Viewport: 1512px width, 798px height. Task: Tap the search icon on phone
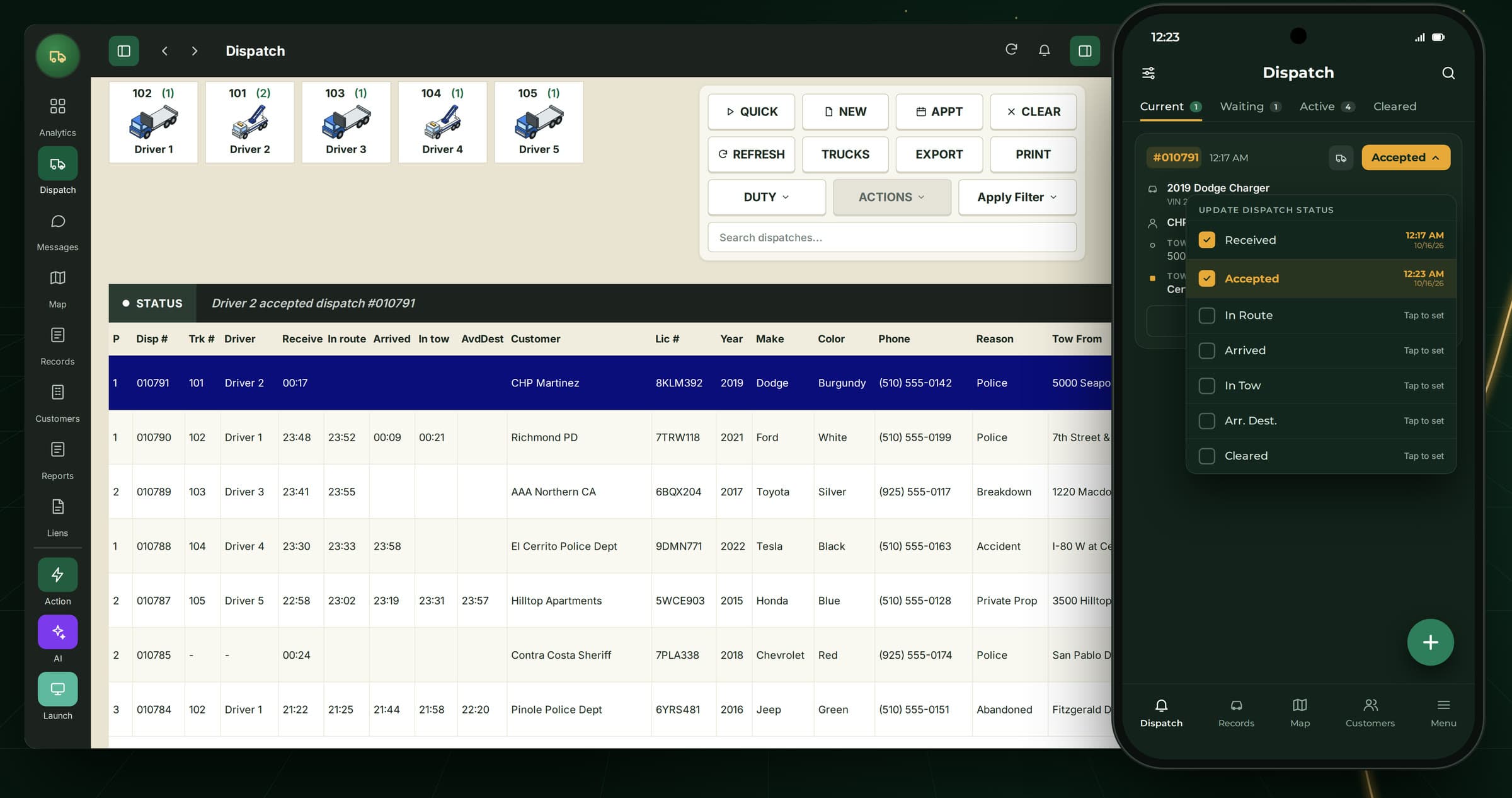click(1448, 73)
